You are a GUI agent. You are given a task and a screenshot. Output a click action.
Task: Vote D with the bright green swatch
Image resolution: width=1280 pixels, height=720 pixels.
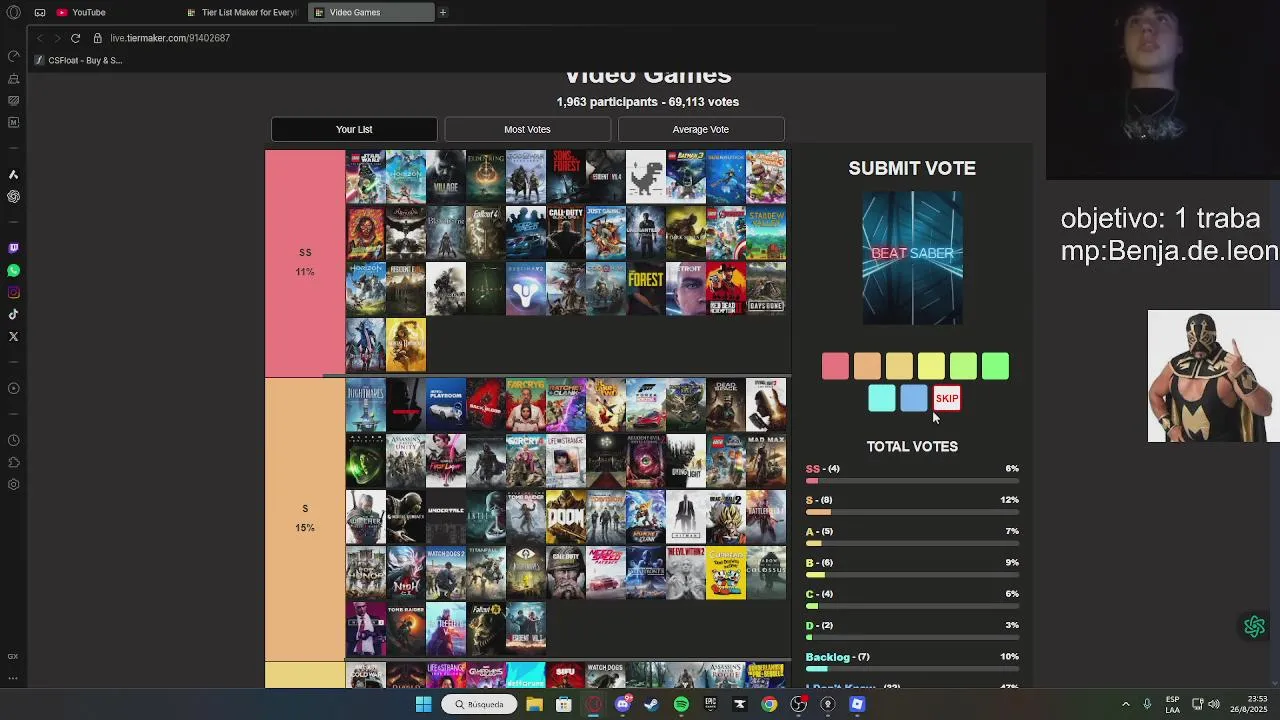click(x=995, y=366)
